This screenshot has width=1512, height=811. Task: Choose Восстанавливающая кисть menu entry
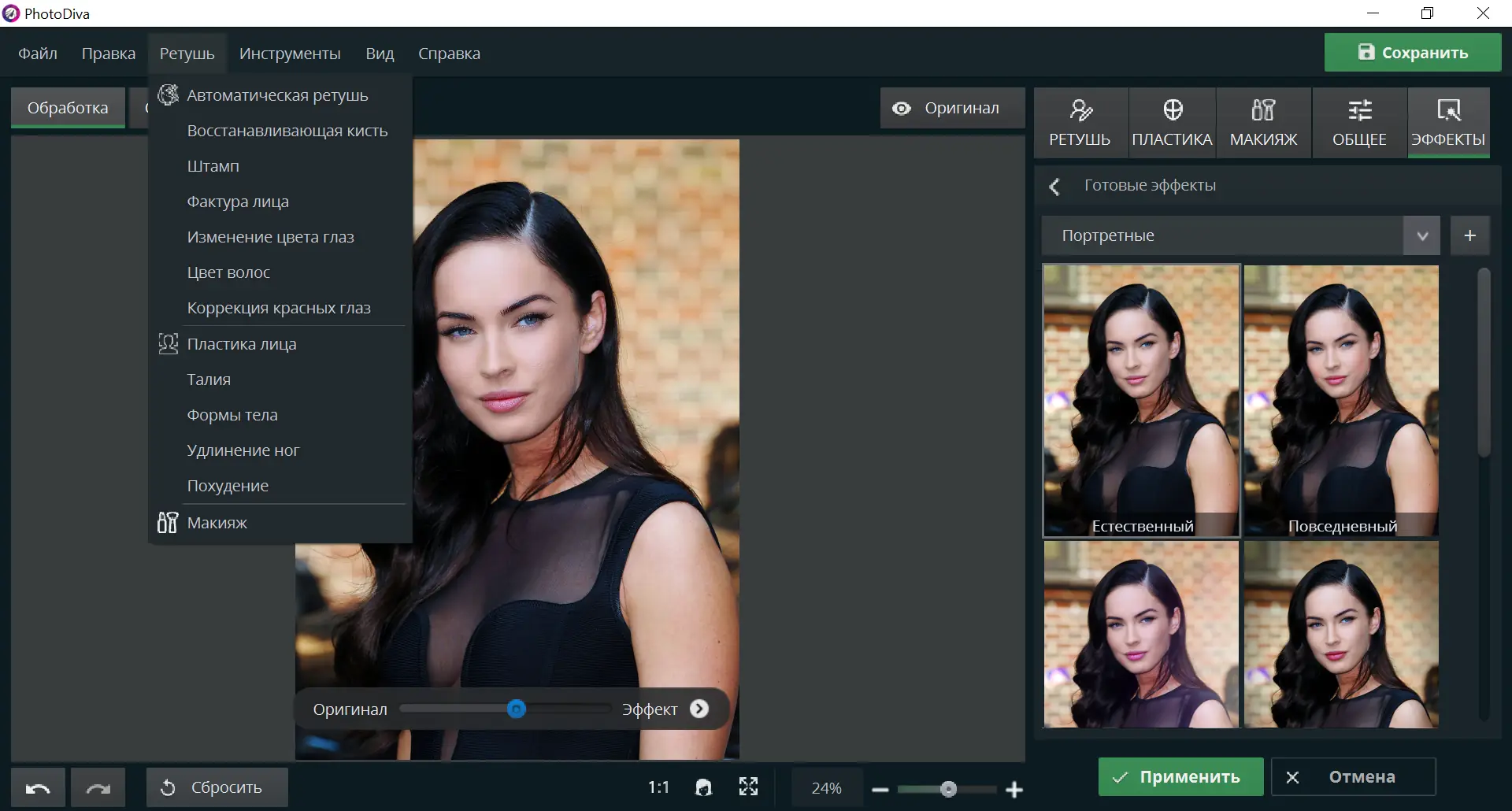pyautogui.click(x=280, y=131)
